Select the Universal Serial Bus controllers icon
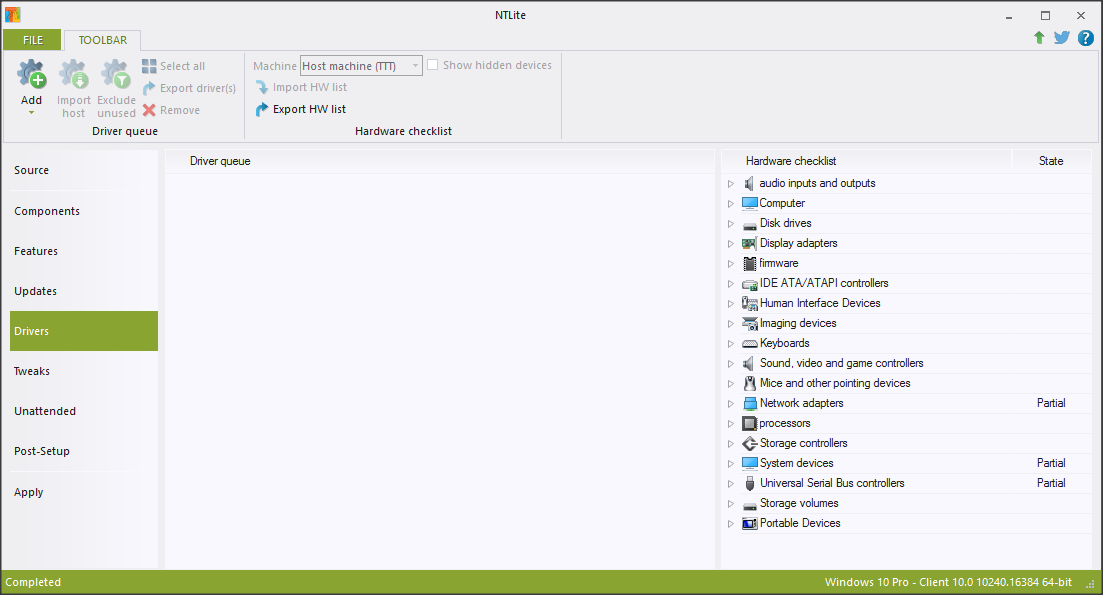 point(750,483)
